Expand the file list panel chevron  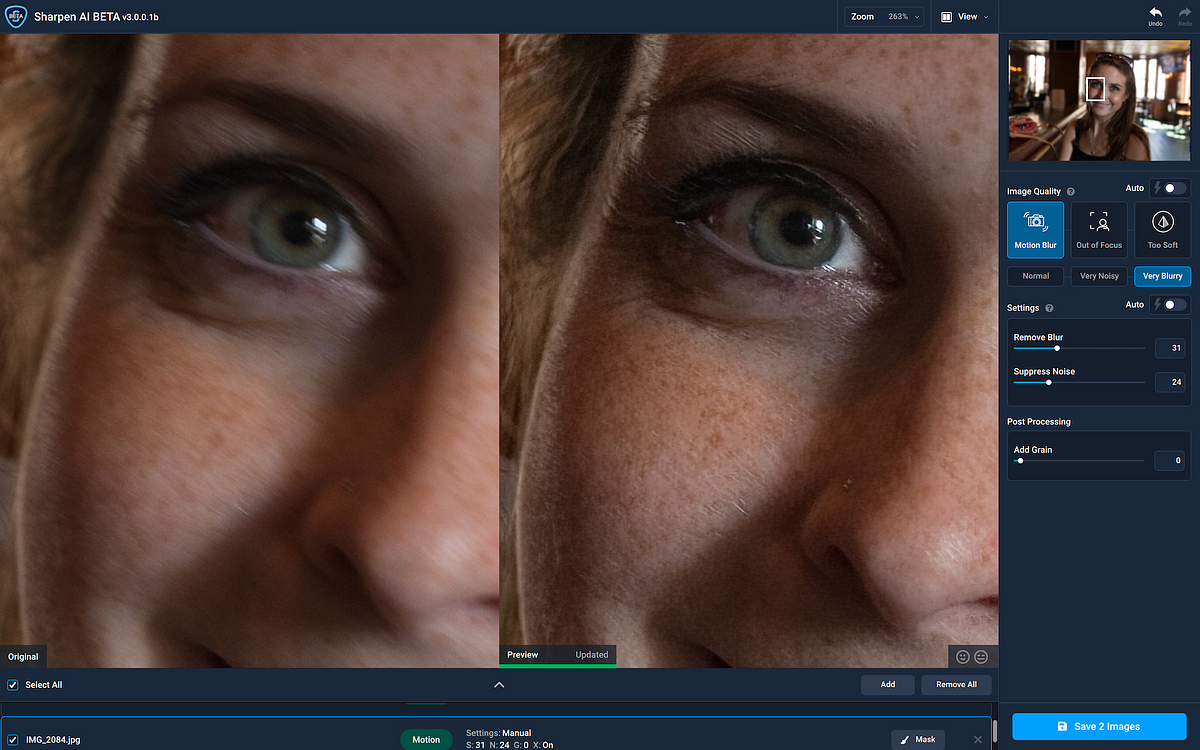pos(499,685)
